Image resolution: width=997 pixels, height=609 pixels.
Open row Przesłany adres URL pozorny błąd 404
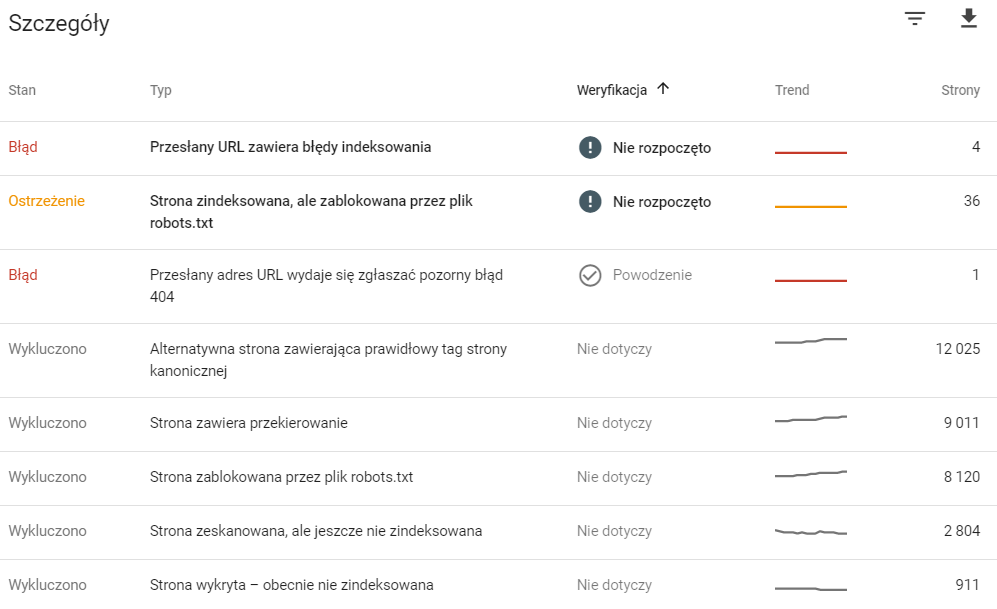tap(498, 286)
